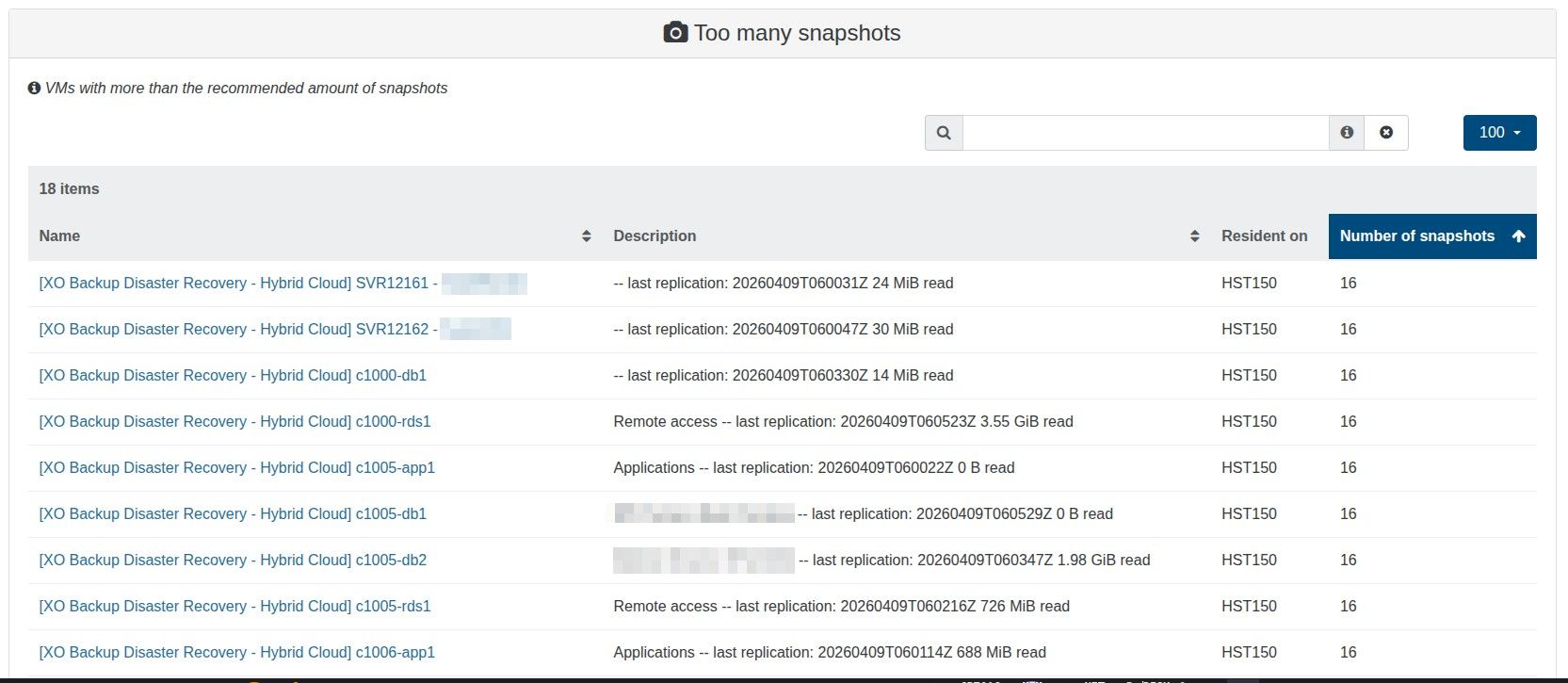Viewport: 1568px width, 683px height.
Task: Click the camera icon in header
Action: (x=675, y=34)
